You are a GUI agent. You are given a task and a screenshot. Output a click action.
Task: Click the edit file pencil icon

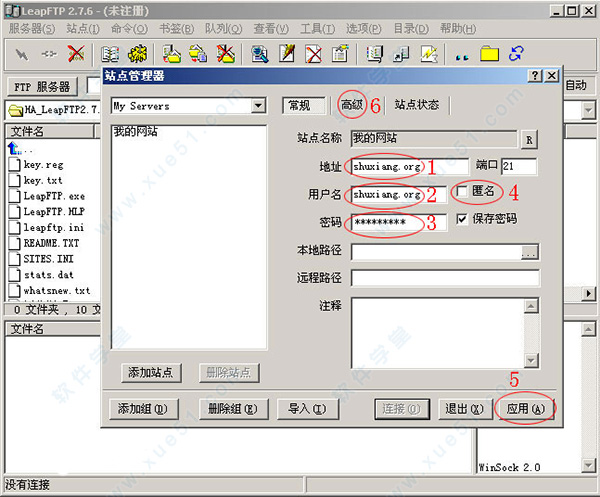pyautogui.click(x=287, y=54)
